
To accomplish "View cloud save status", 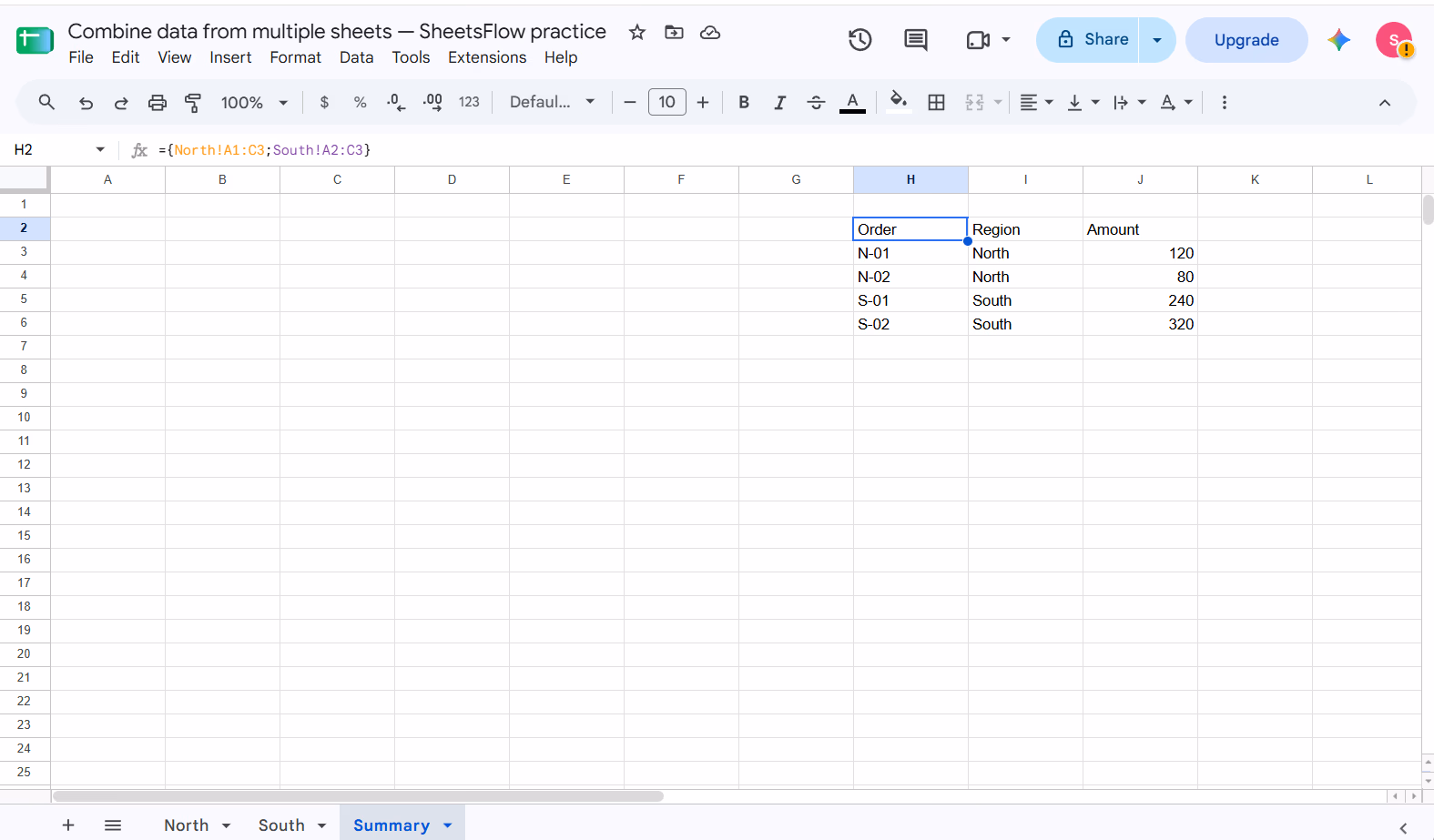I will click(710, 33).
